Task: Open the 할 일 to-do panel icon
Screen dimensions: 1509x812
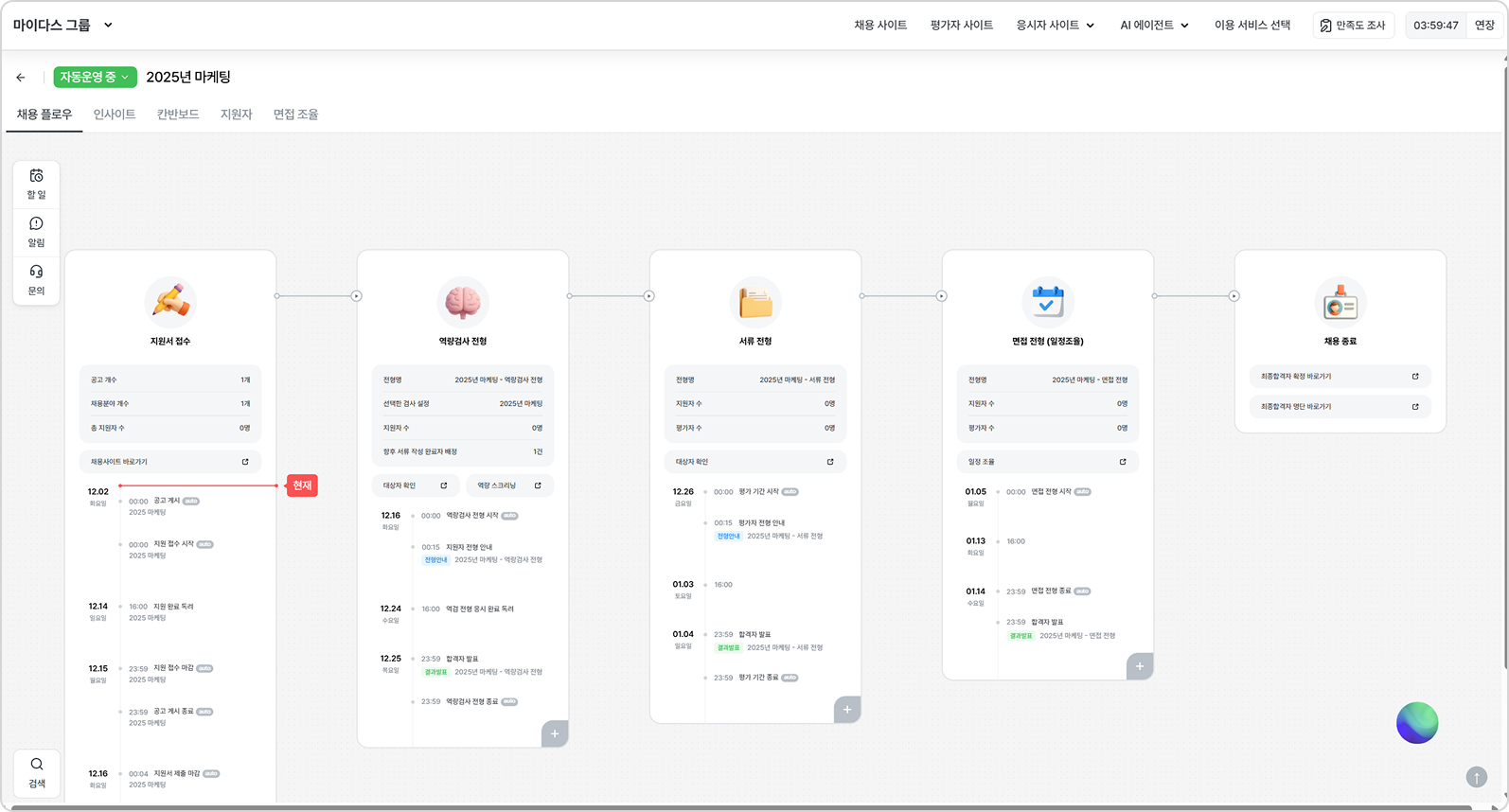Action: click(x=36, y=184)
